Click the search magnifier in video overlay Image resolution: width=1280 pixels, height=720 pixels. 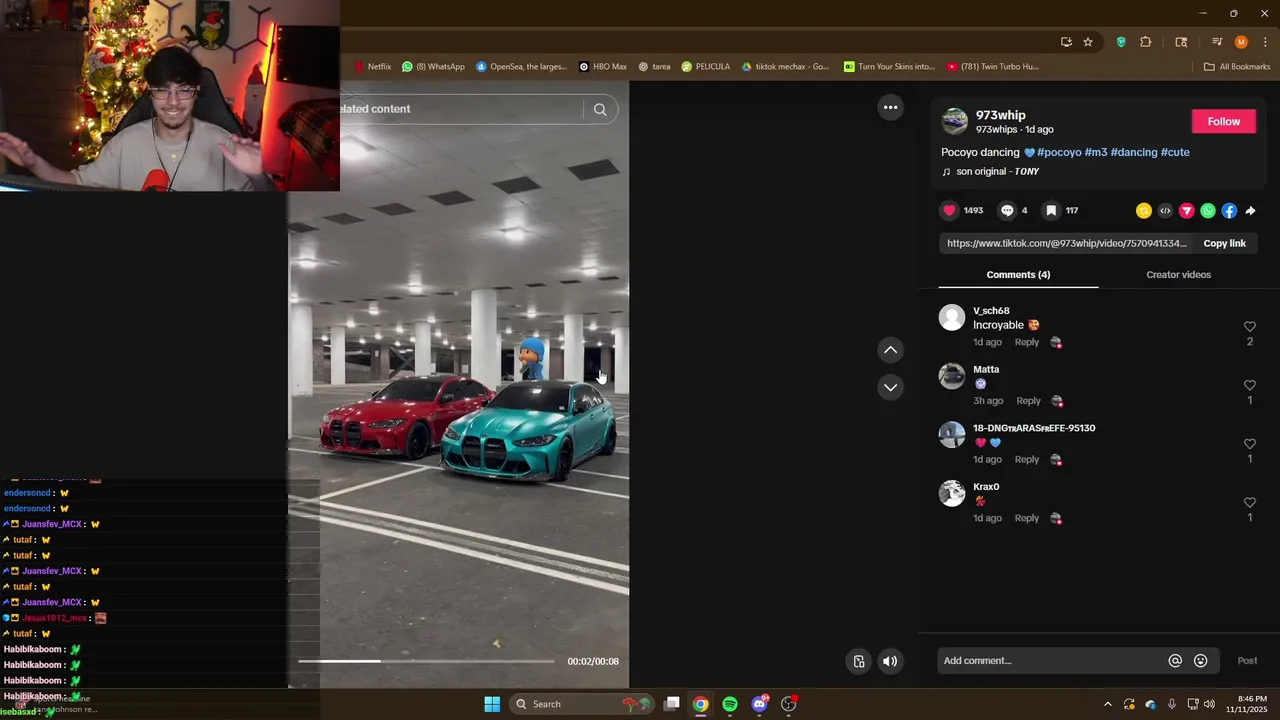[600, 109]
